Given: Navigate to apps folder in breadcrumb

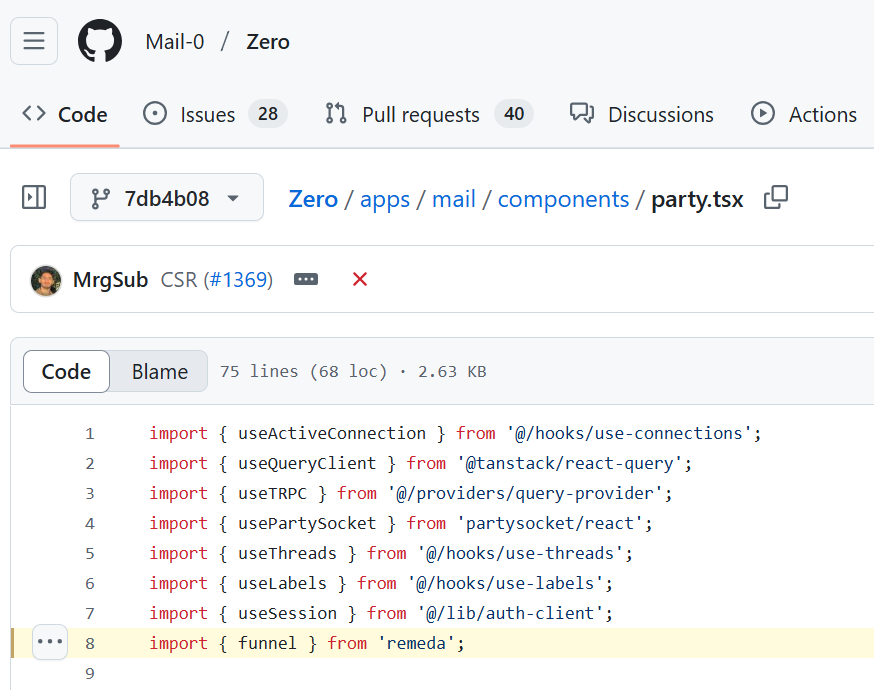Looking at the screenshot, I should [385, 200].
